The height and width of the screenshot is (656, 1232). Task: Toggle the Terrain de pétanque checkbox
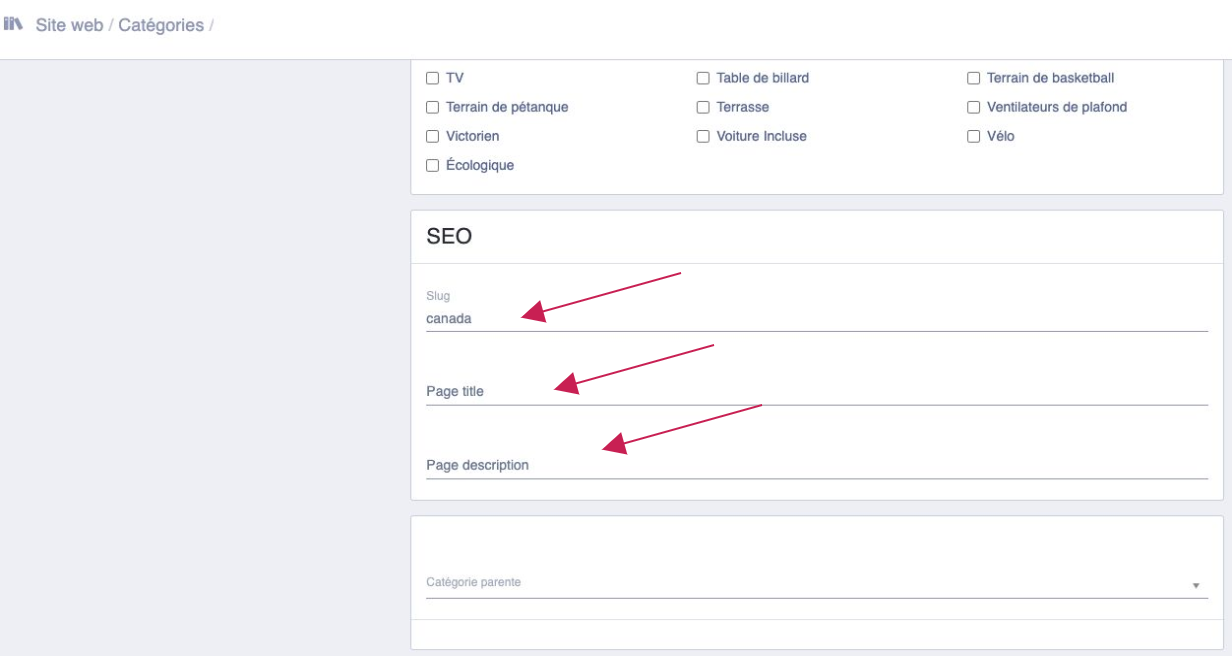433,107
